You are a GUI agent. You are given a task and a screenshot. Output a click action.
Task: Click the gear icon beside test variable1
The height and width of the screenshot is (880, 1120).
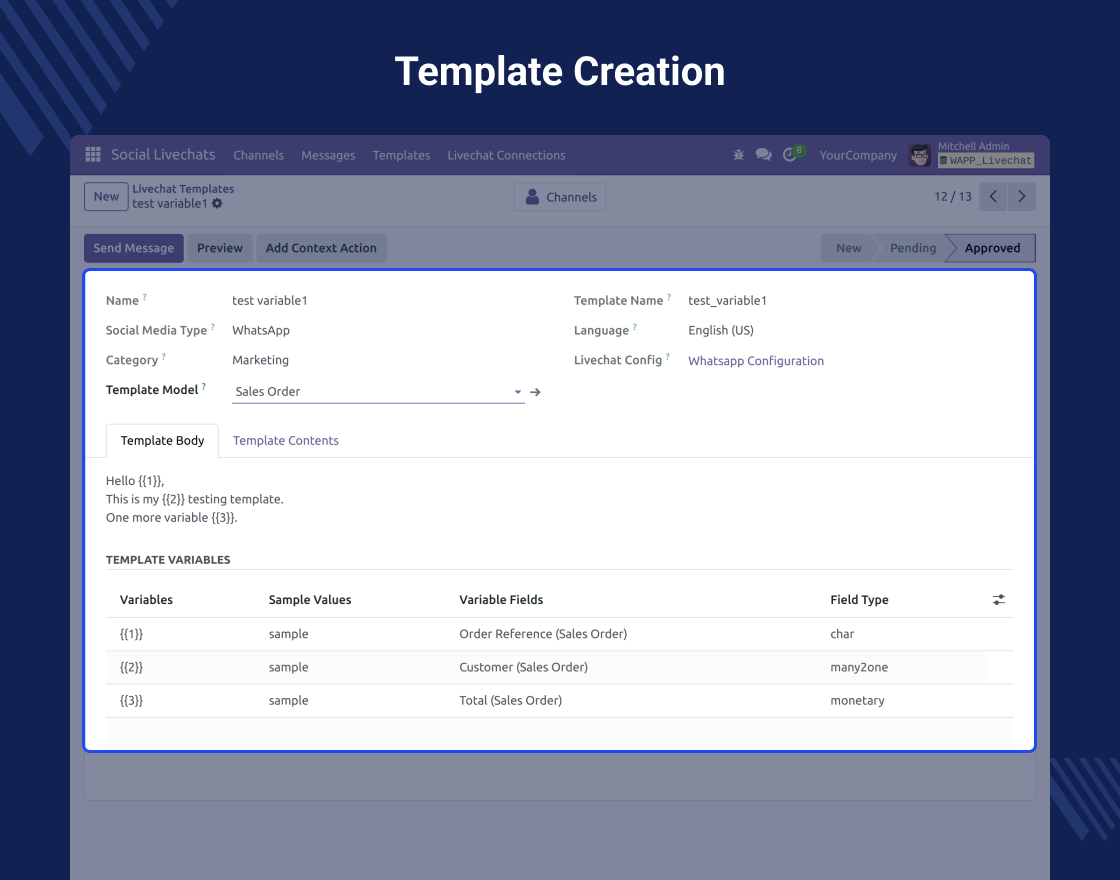click(x=218, y=204)
